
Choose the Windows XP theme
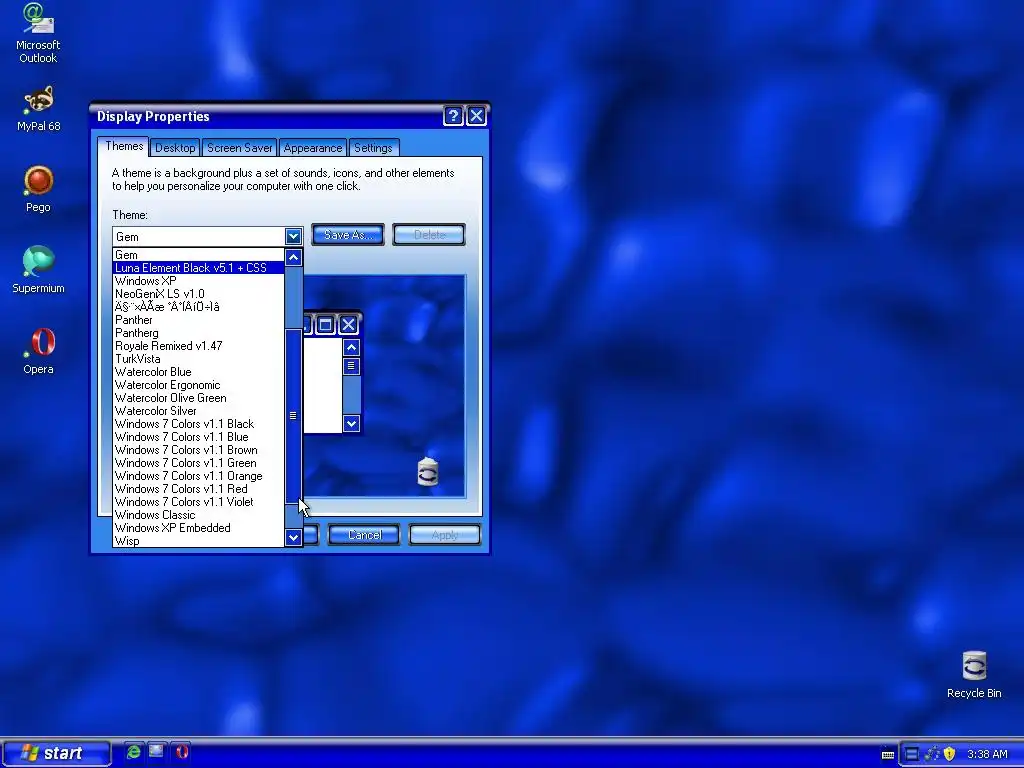pos(199,281)
